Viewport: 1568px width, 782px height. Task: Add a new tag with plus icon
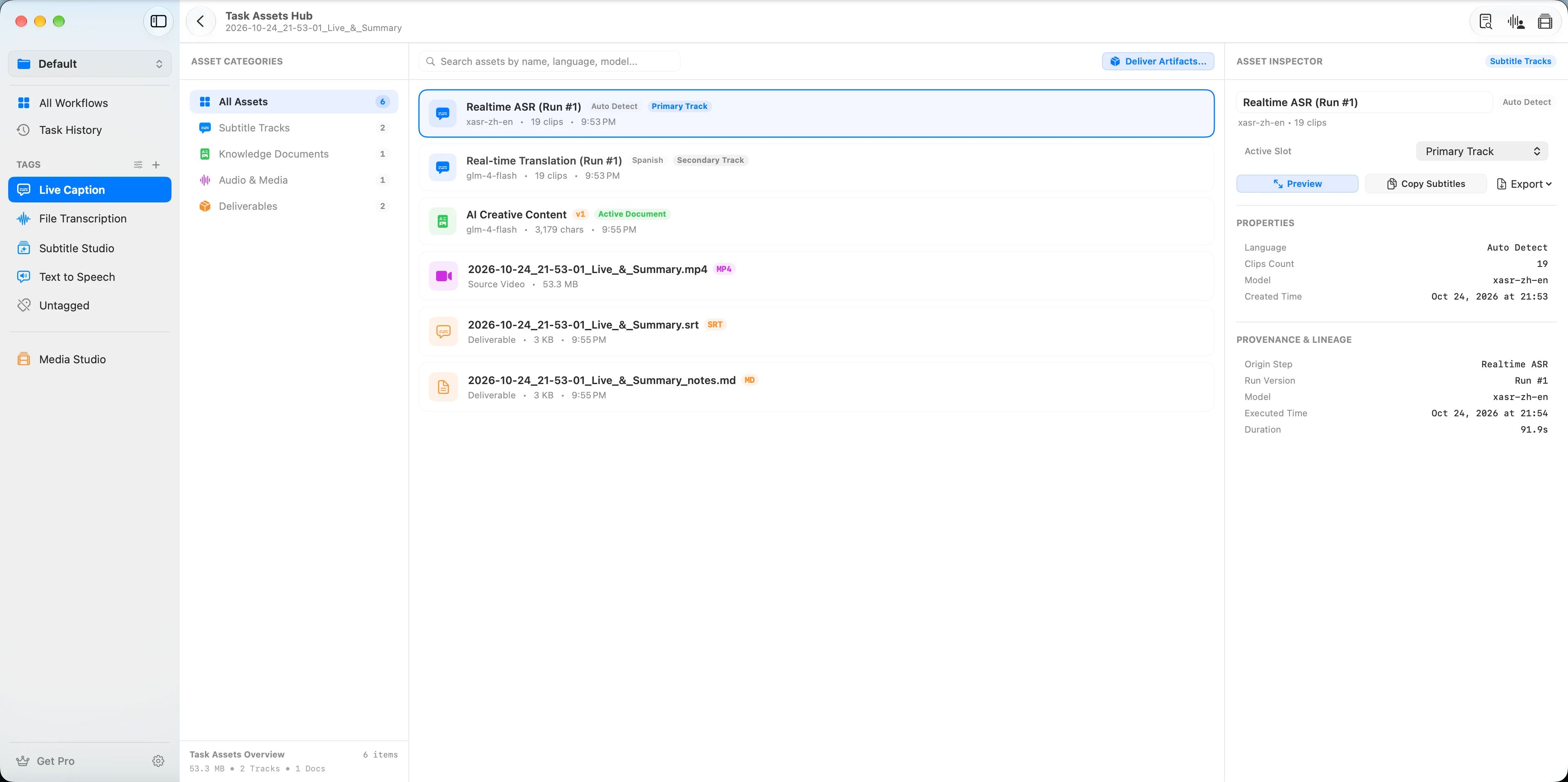tap(156, 164)
